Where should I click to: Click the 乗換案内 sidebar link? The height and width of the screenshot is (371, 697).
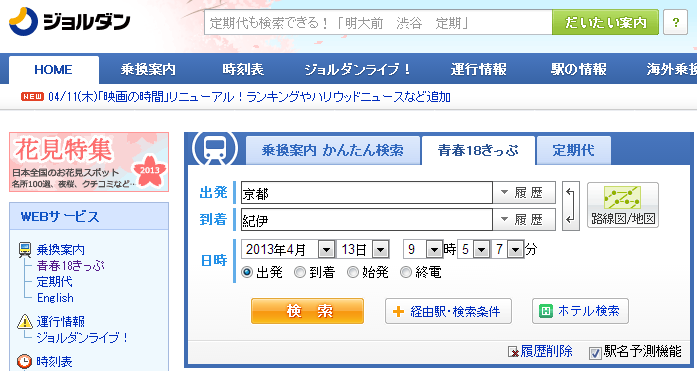60,250
